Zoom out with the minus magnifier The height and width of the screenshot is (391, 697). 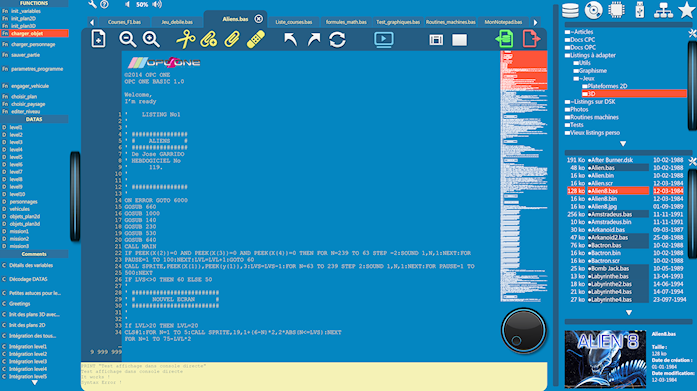pyautogui.click(x=128, y=40)
